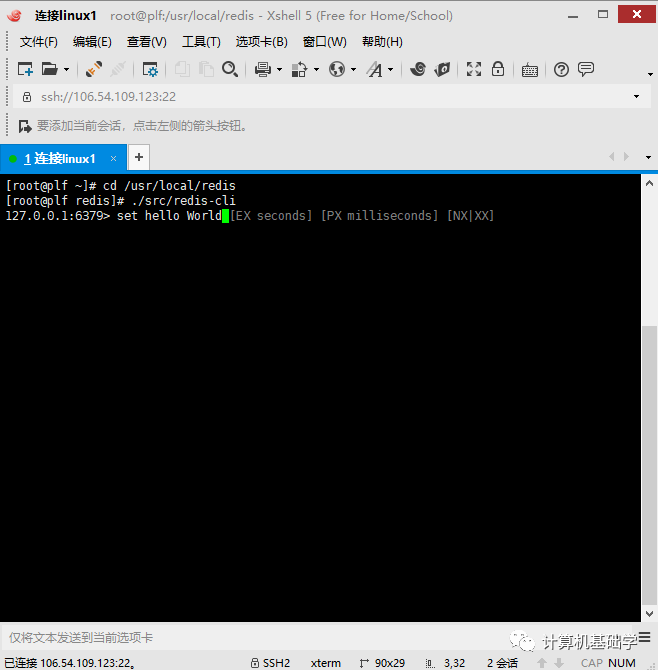Click the status bar up arrow icon
The width and height of the screenshot is (658, 670).
tap(542, 663)
